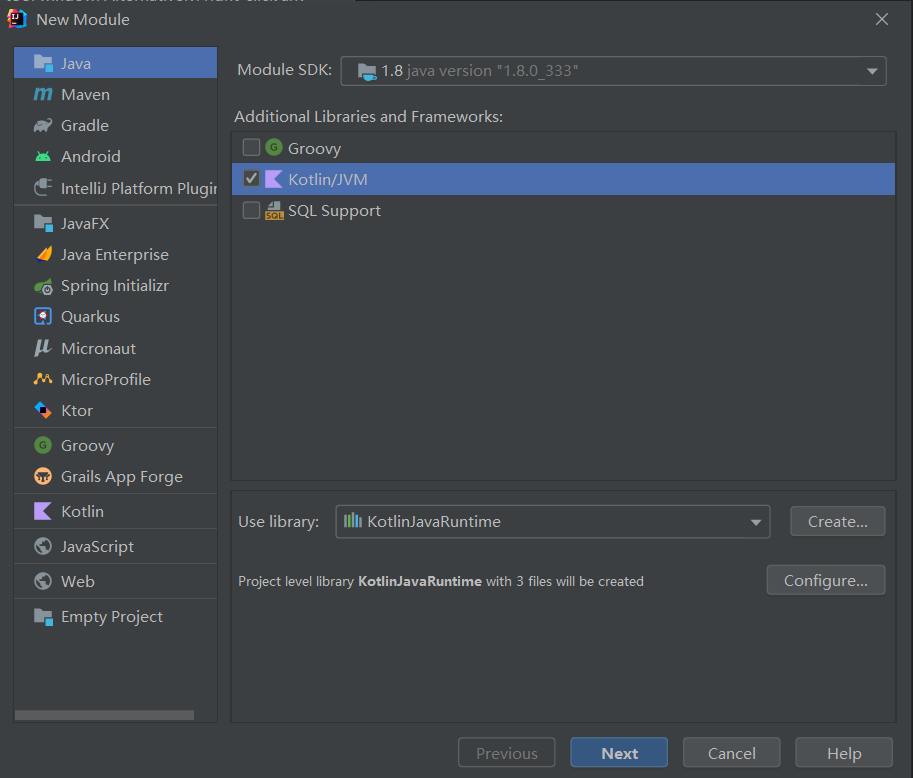Click the Cancel button
This screenshot has width=913, height=778.
point(731,752)
